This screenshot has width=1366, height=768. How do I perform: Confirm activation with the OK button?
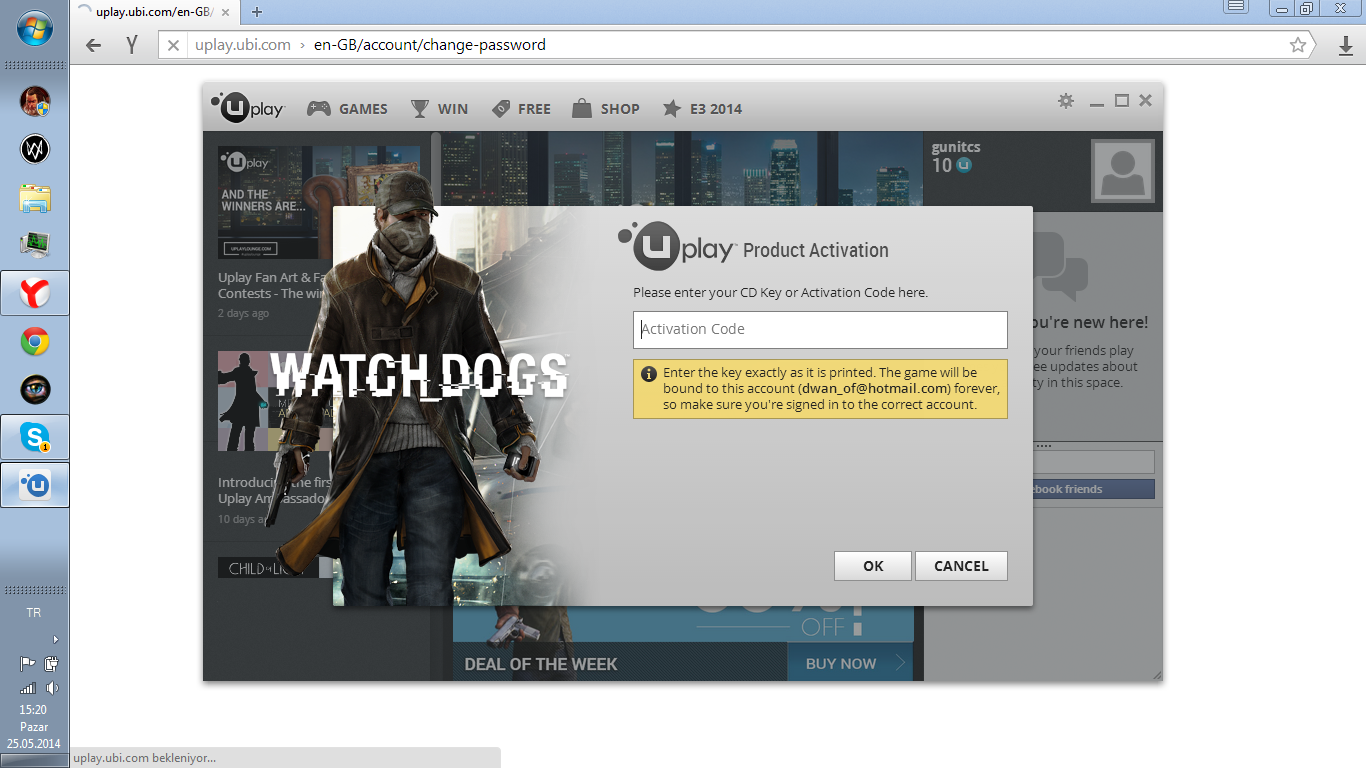tap(873, 566)
